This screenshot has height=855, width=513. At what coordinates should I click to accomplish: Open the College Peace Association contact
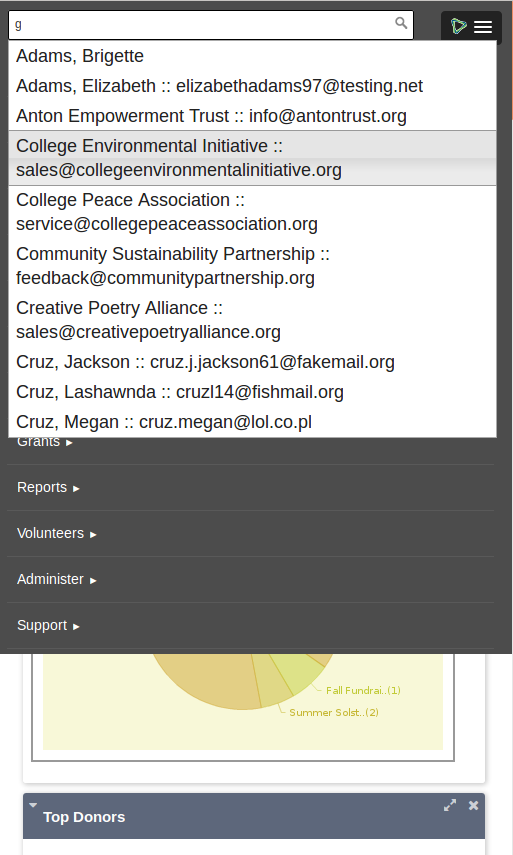pos(252,212)
